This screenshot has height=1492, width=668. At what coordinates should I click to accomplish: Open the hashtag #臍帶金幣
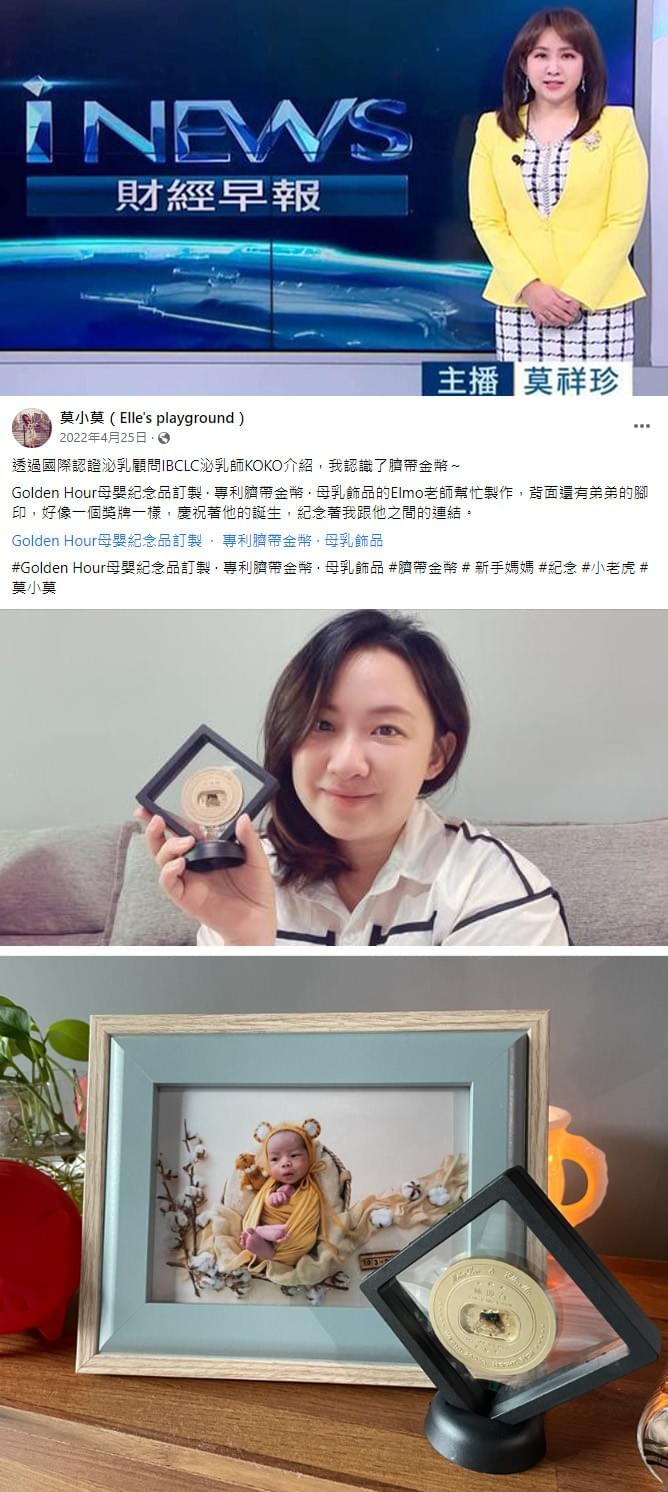(x=423, y=567)
